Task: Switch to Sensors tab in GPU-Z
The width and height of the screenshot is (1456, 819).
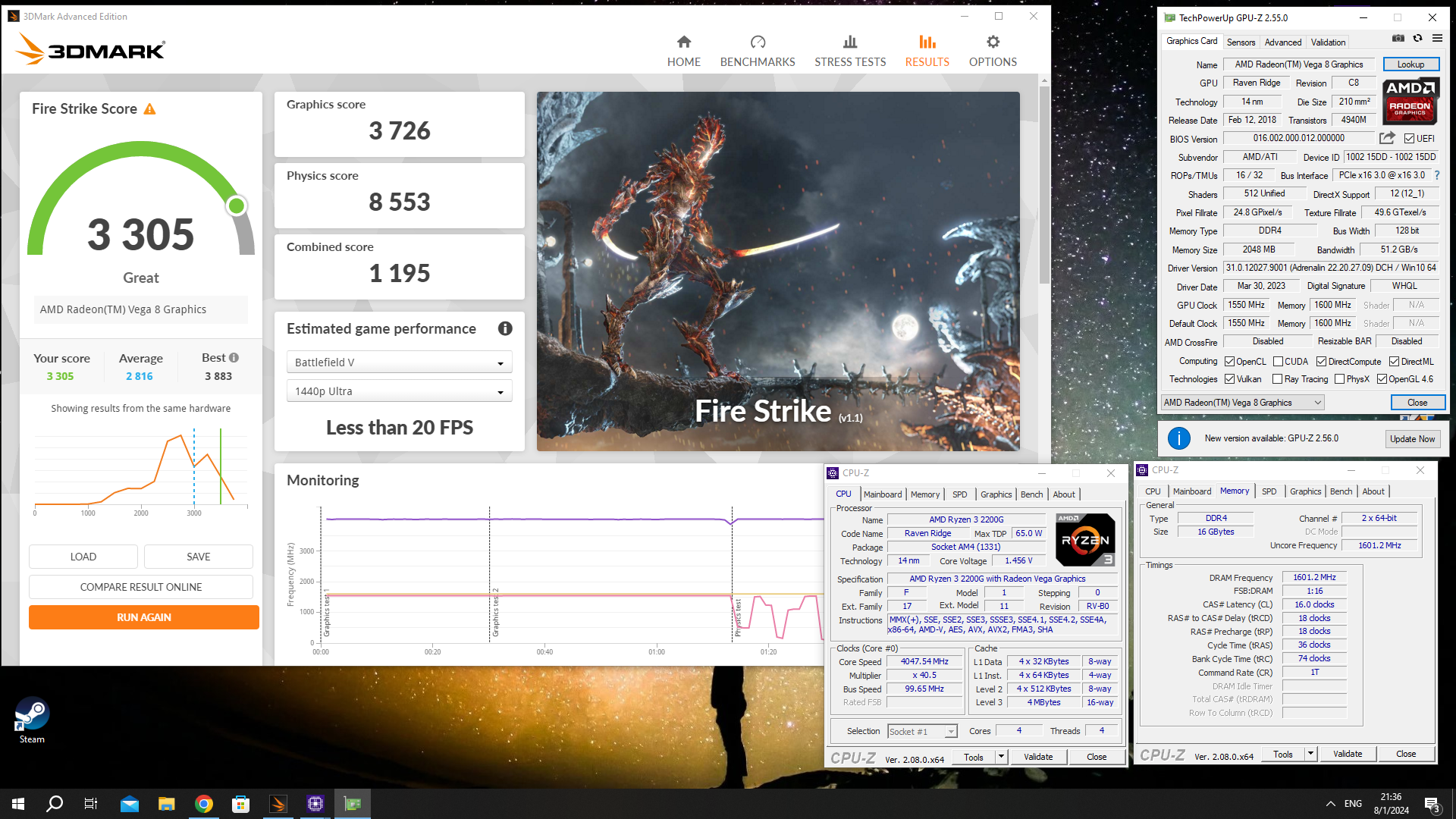Action: click(x=1241, y=42)
